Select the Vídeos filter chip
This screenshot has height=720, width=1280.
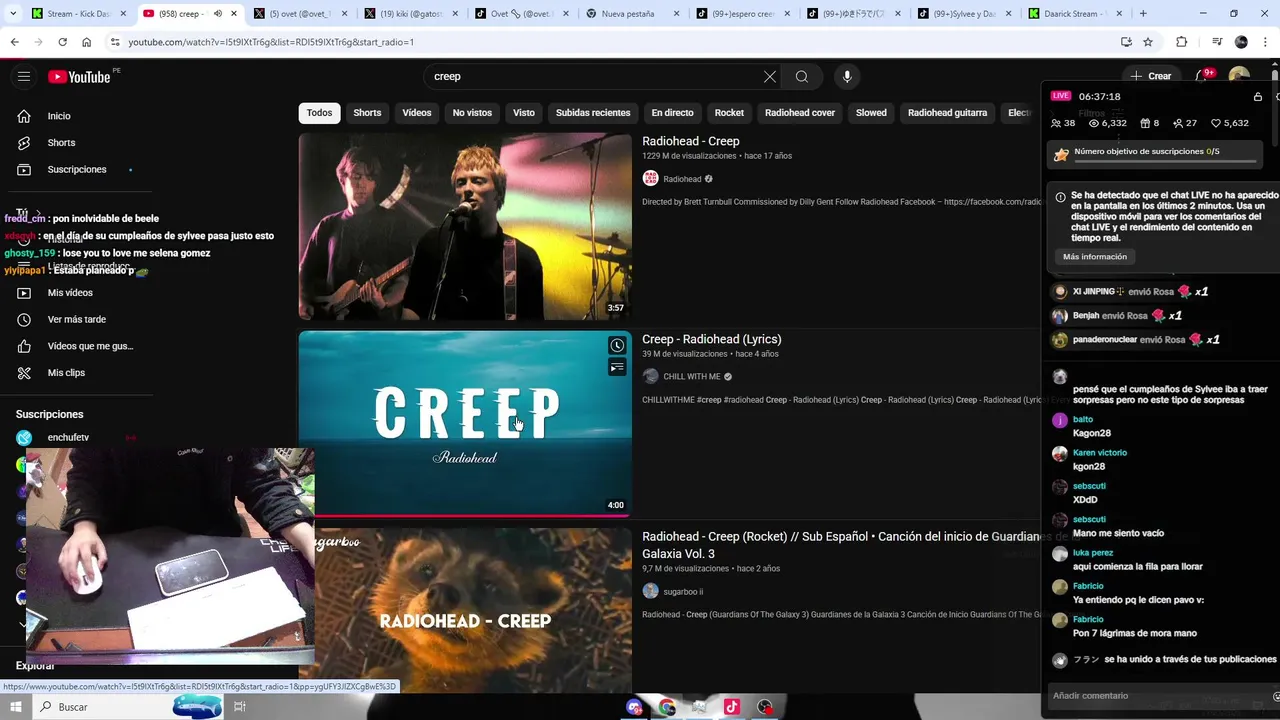(417, 113)
